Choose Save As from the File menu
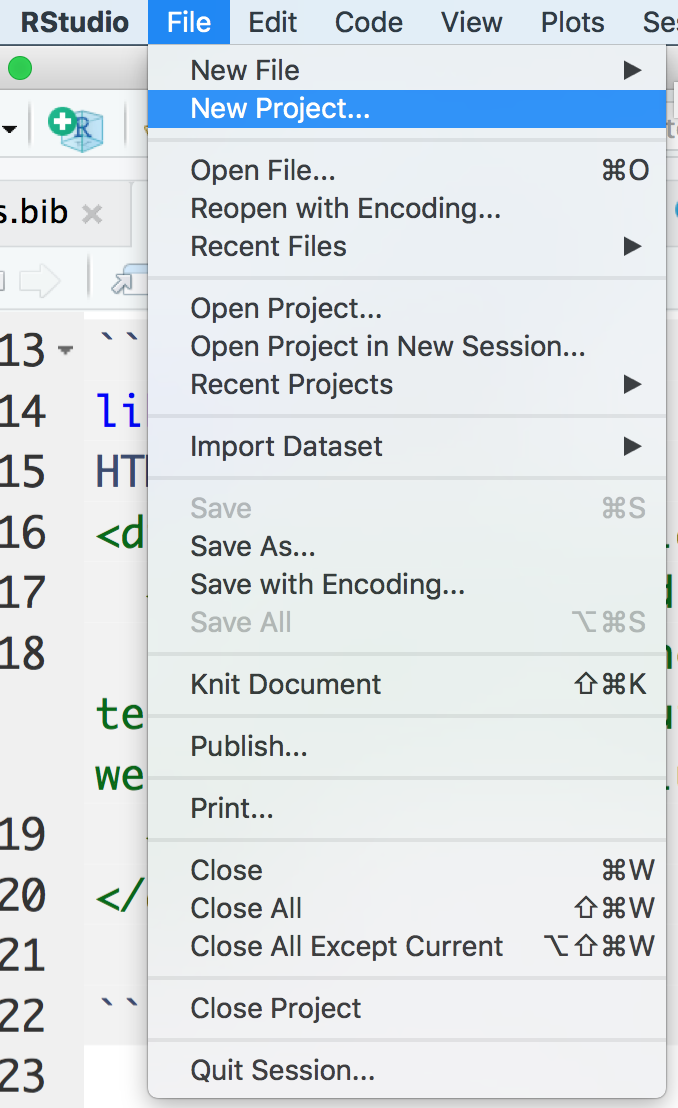This screenshot has height=1108, width=678. coord(253,546)
